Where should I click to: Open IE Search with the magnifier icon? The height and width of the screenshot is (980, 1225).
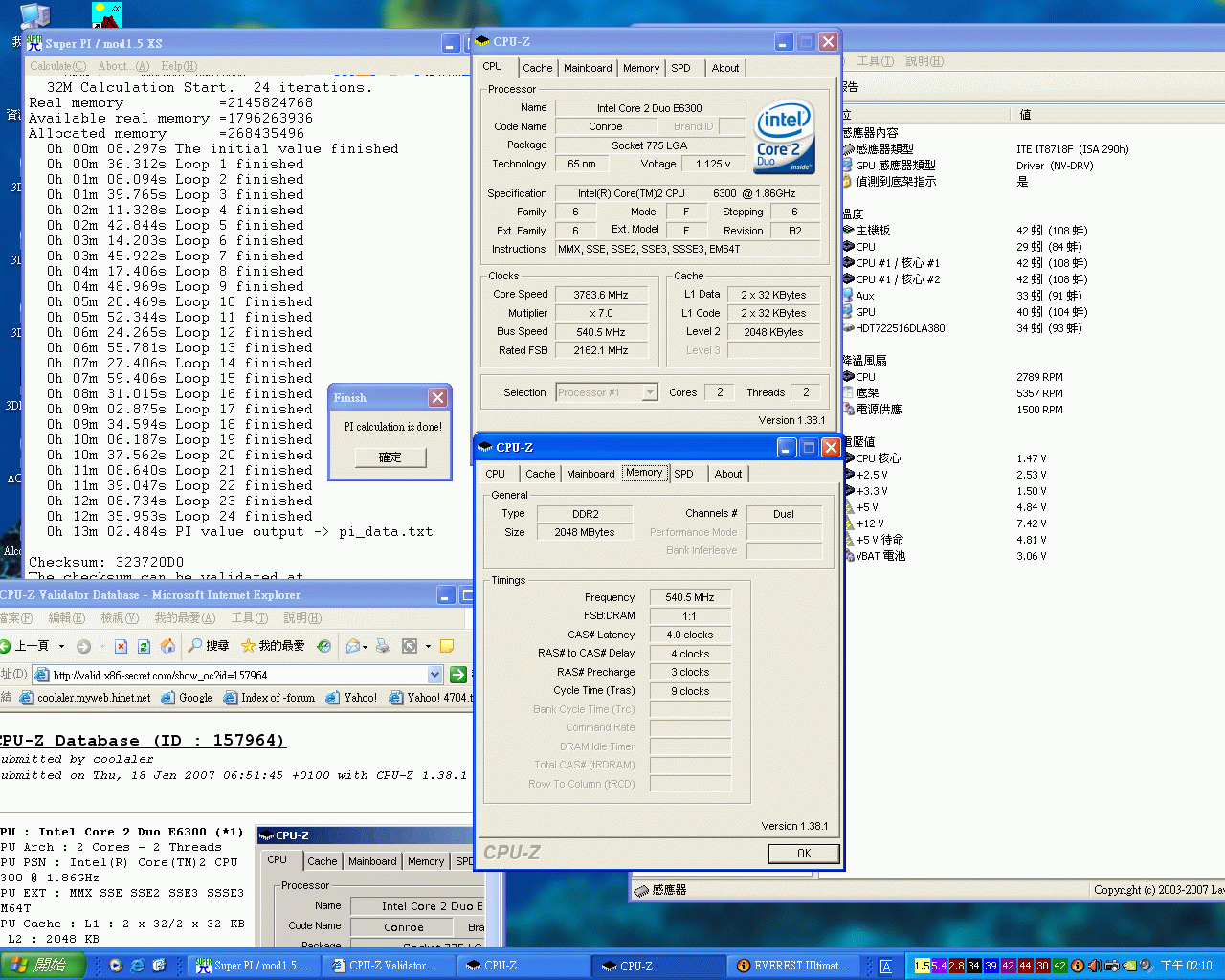coord(195,646)
